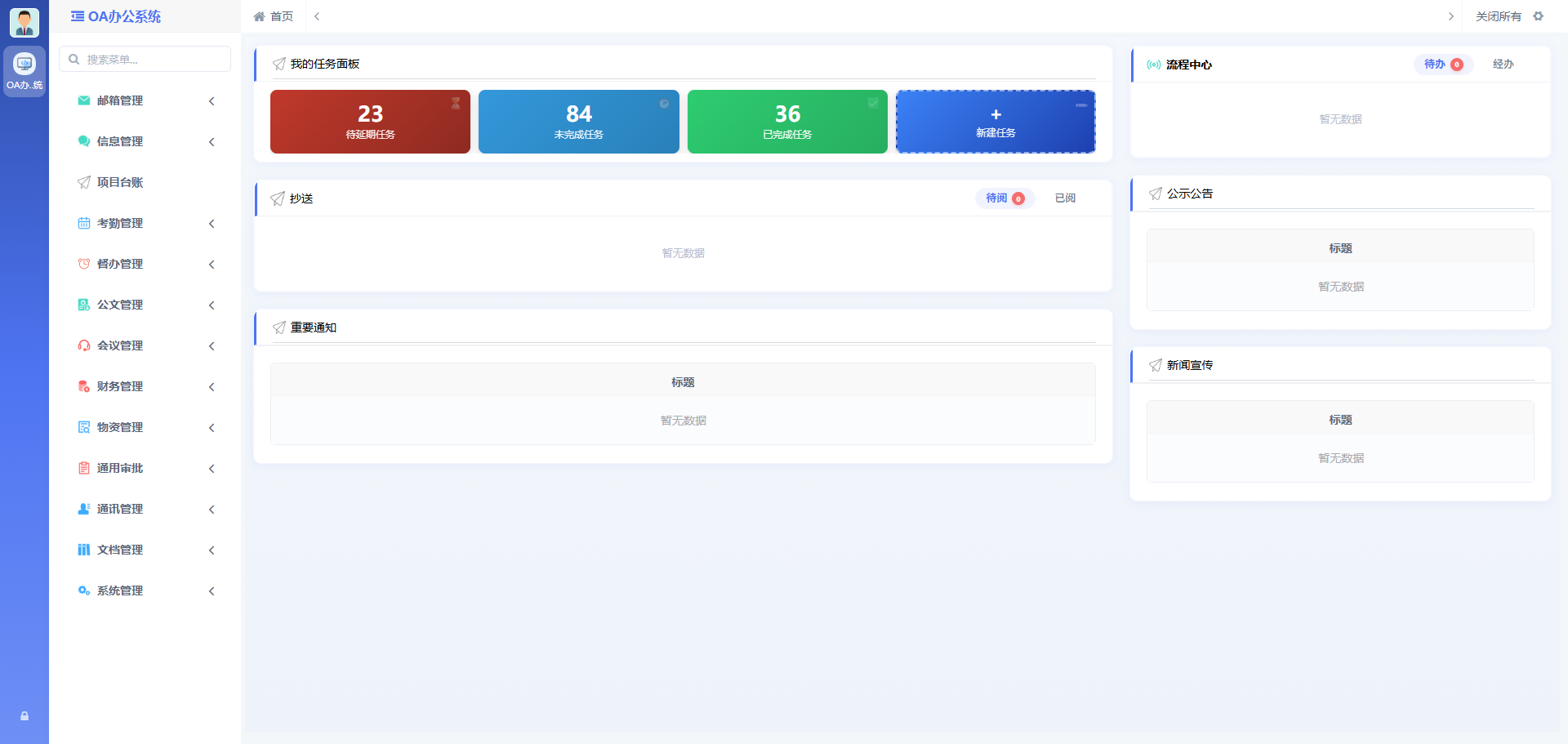Viewport: 1568px width, 744px height.
Task: Click the 新闻宣传 paper plane icon
Action: coord(1156,365)
